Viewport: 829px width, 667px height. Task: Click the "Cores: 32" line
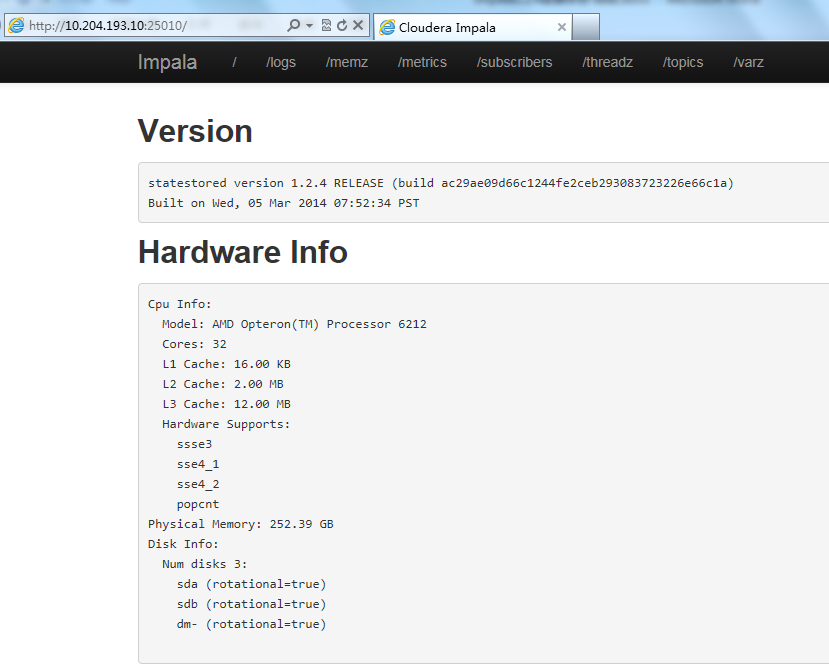pyautogui.click(x=194, y=344)
